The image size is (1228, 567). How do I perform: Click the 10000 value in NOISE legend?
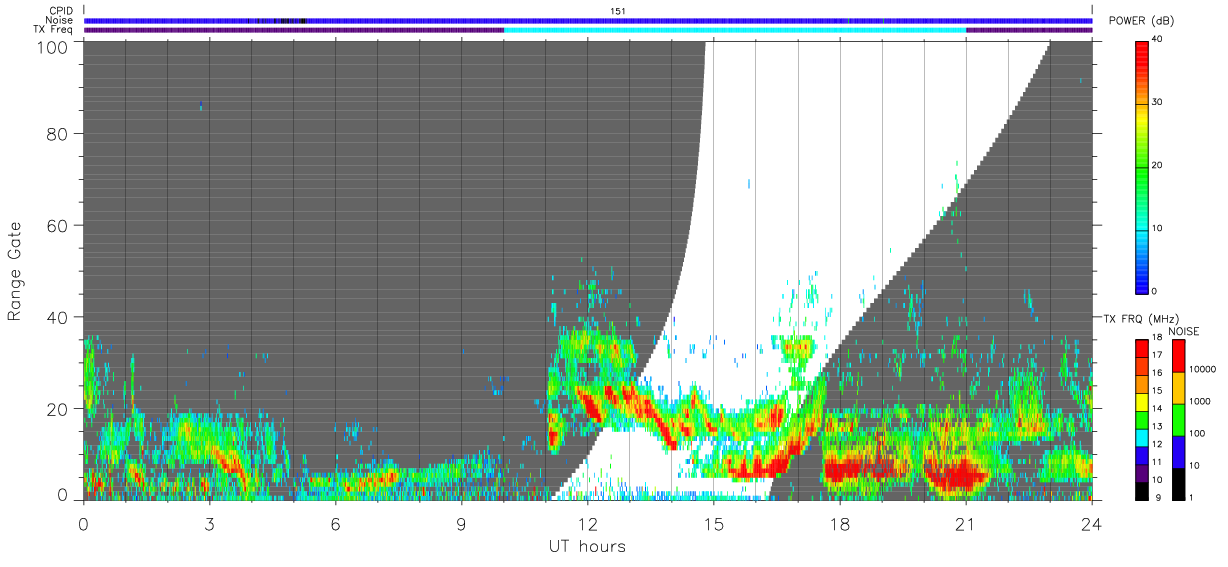(x=1201, y=369)
